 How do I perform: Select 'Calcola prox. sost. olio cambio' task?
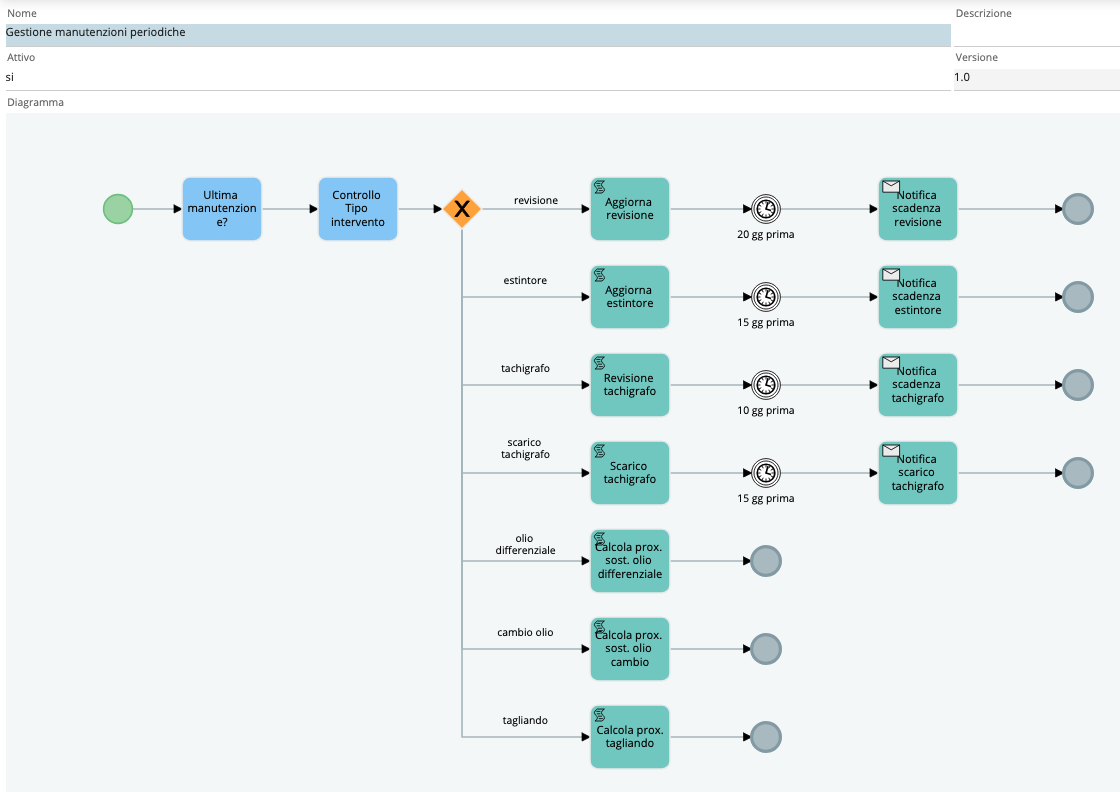point(630,649)
